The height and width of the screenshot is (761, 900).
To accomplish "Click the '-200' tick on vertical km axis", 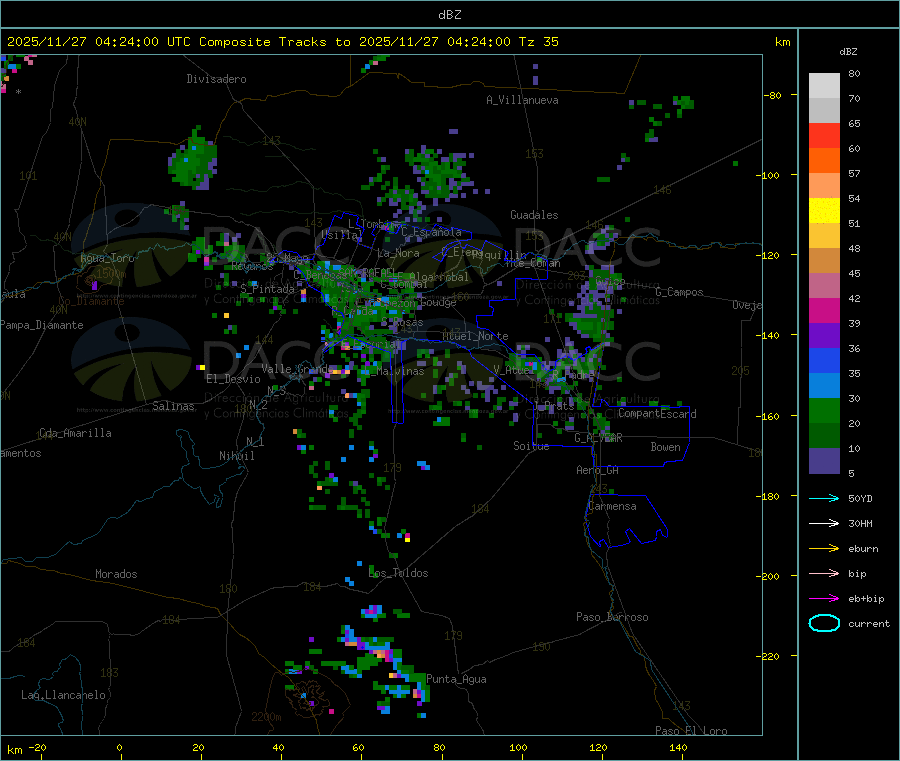I will 770,576.
